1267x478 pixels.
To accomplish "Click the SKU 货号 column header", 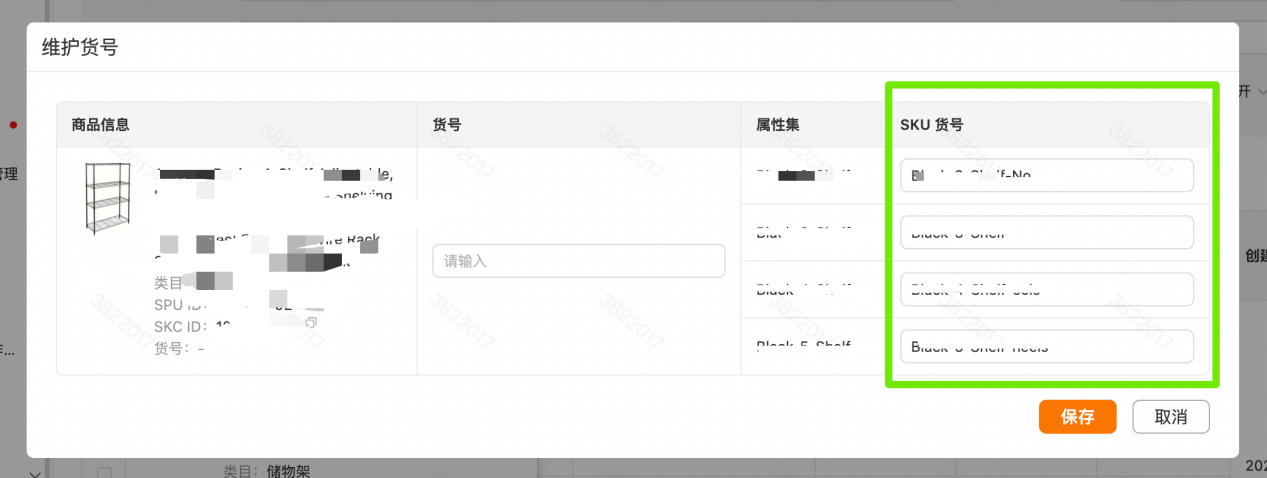I will pyautogui.click(x=932, y=125).
